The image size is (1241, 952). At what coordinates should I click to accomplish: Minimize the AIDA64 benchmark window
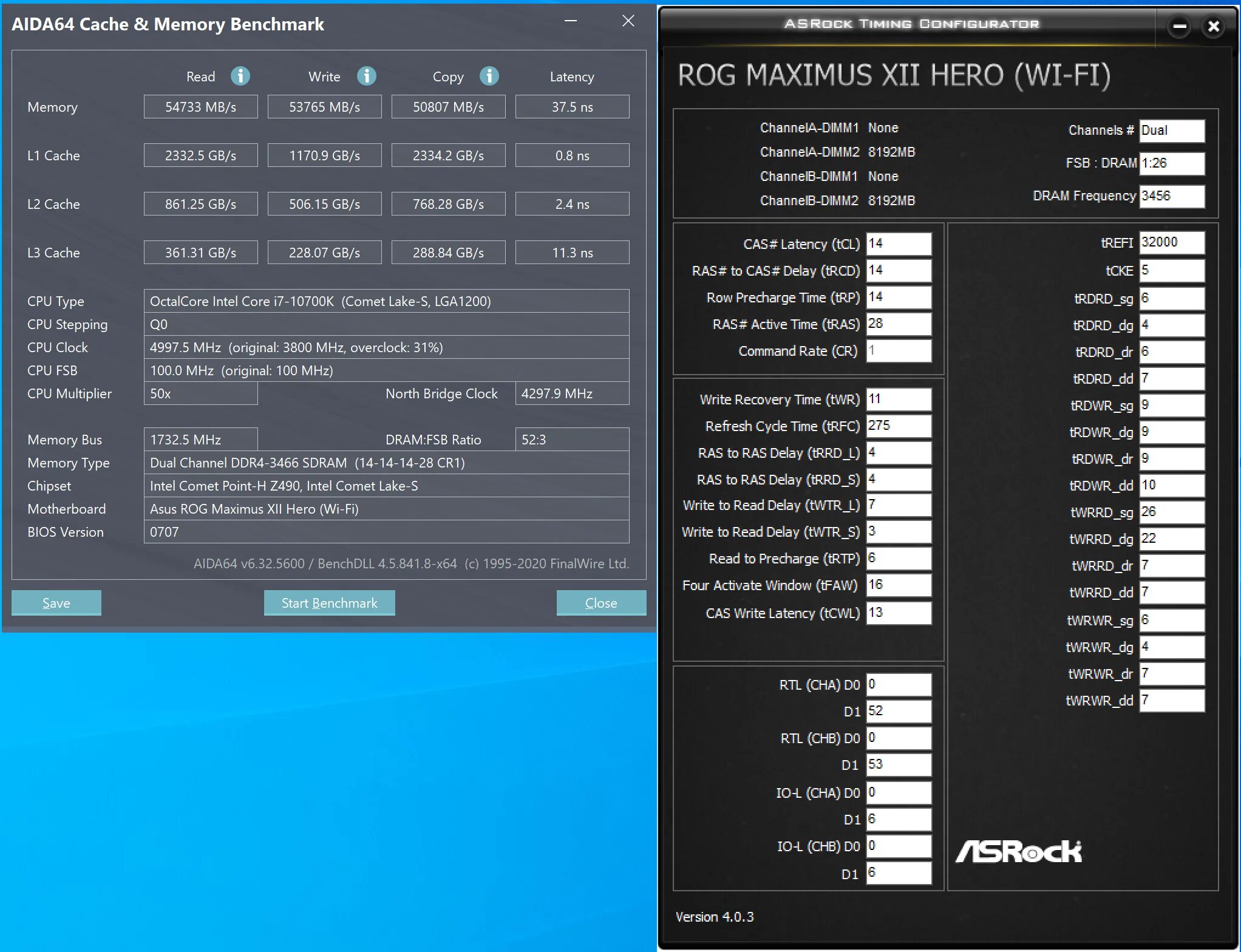(571, 21)
